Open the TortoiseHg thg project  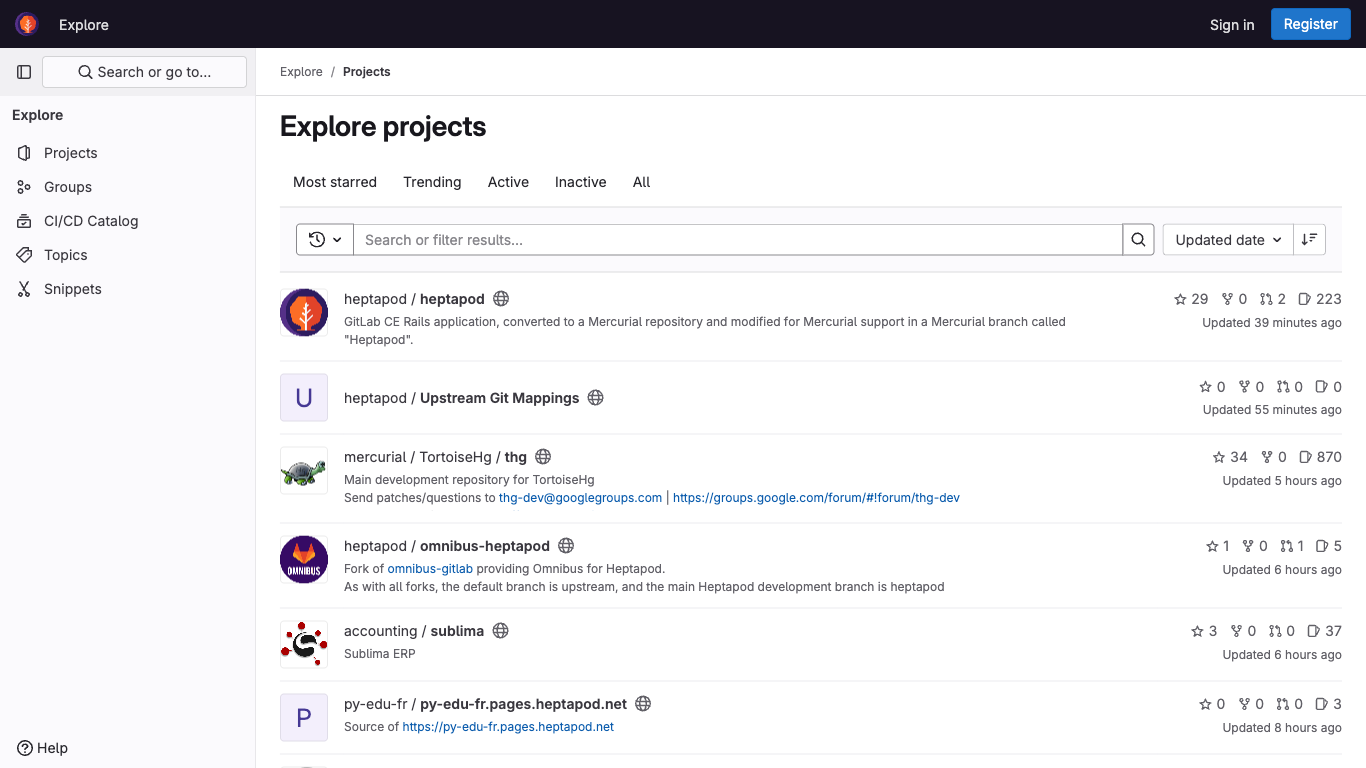(x=435, y=457)
